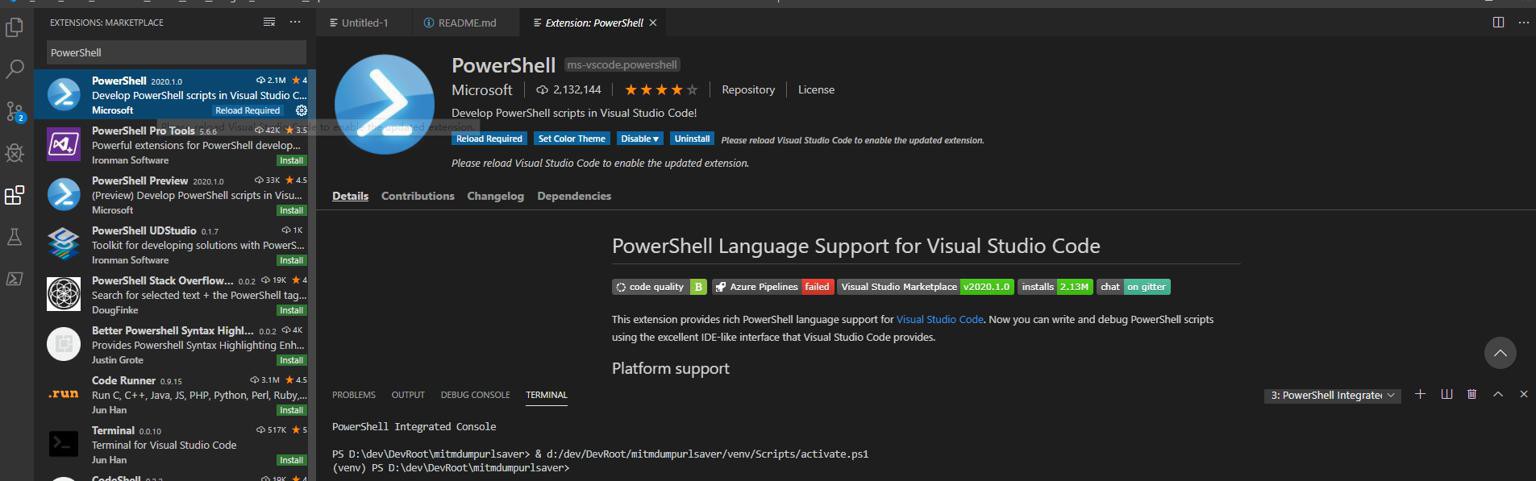Kill the active terminal
The image size is (1536, 481).
[1472, 394]
